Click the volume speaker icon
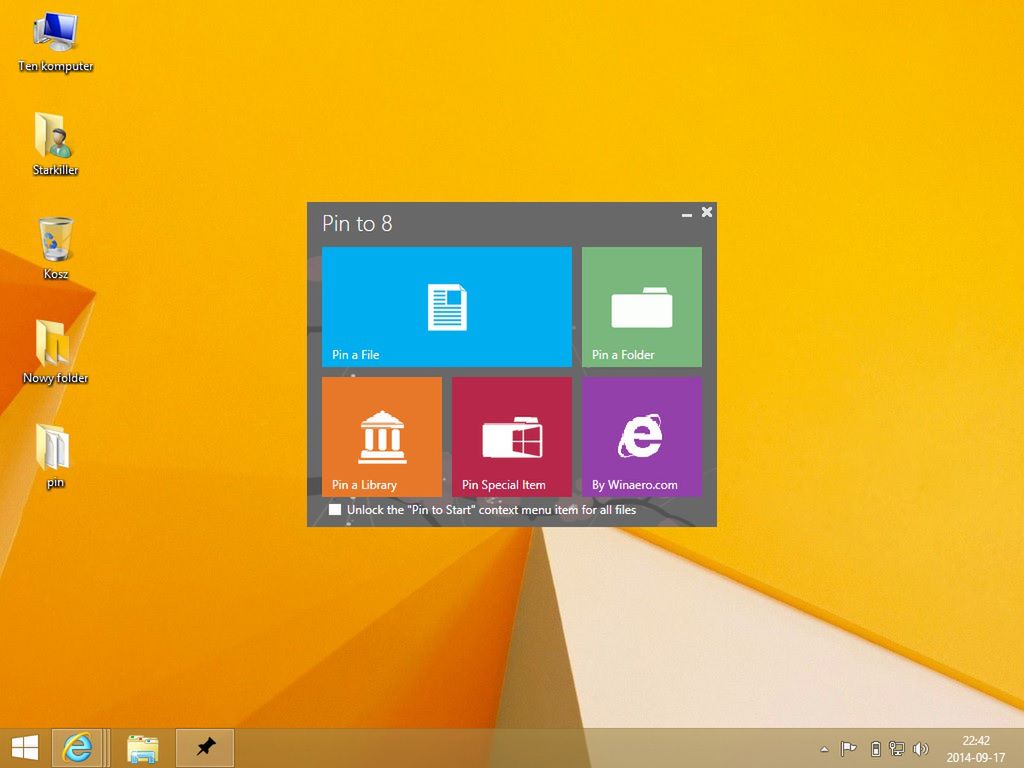 point(920,748)
